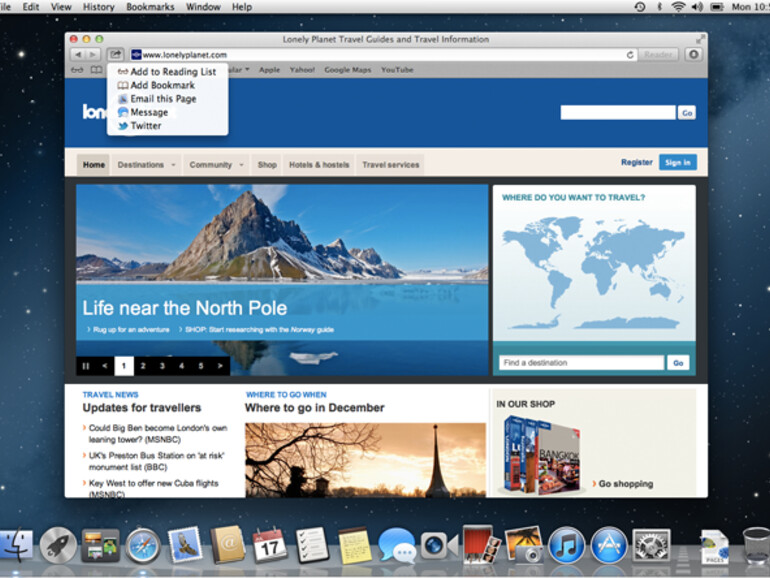Image resolution: width=770 pixels, height=578 pixels.
Task: Click the Sign in button
Action: tap(678, 162)
